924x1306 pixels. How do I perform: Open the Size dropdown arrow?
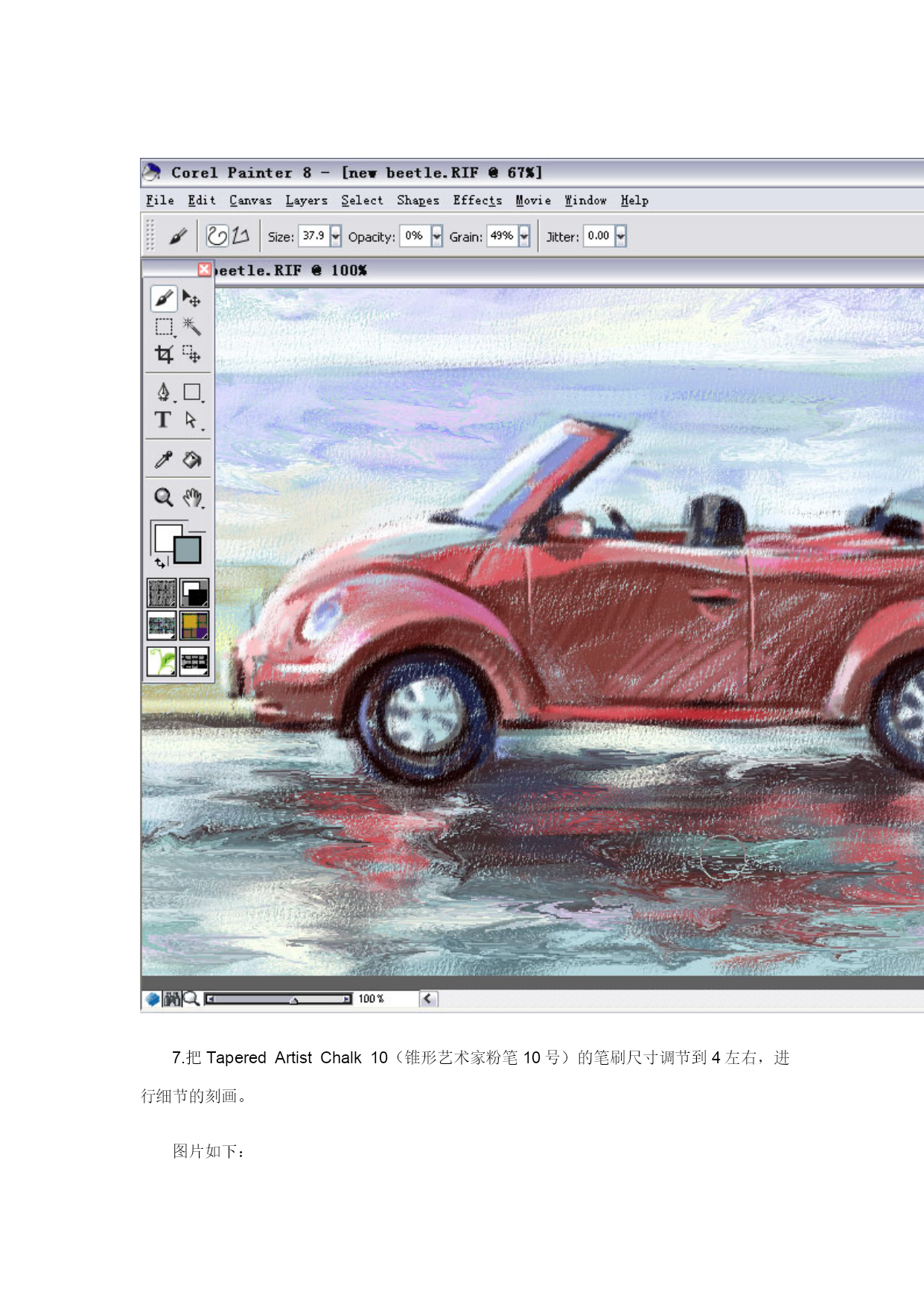(x=336, y=236)
